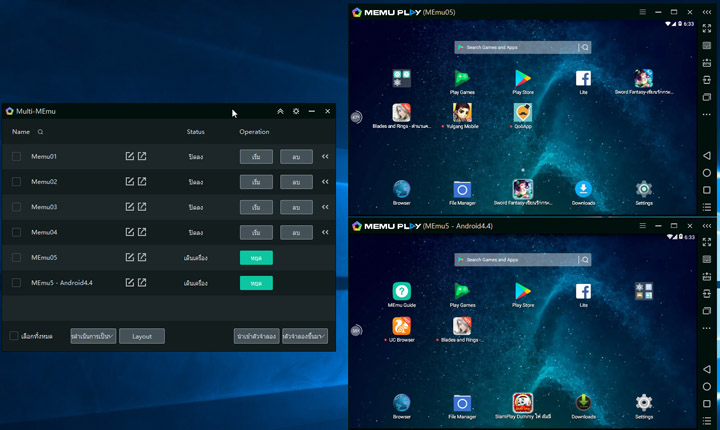The width and height of the screenshot is (720, 430).
Task: Tap Android home circle in Android4.4 sidebar
Action: point(707,386)
